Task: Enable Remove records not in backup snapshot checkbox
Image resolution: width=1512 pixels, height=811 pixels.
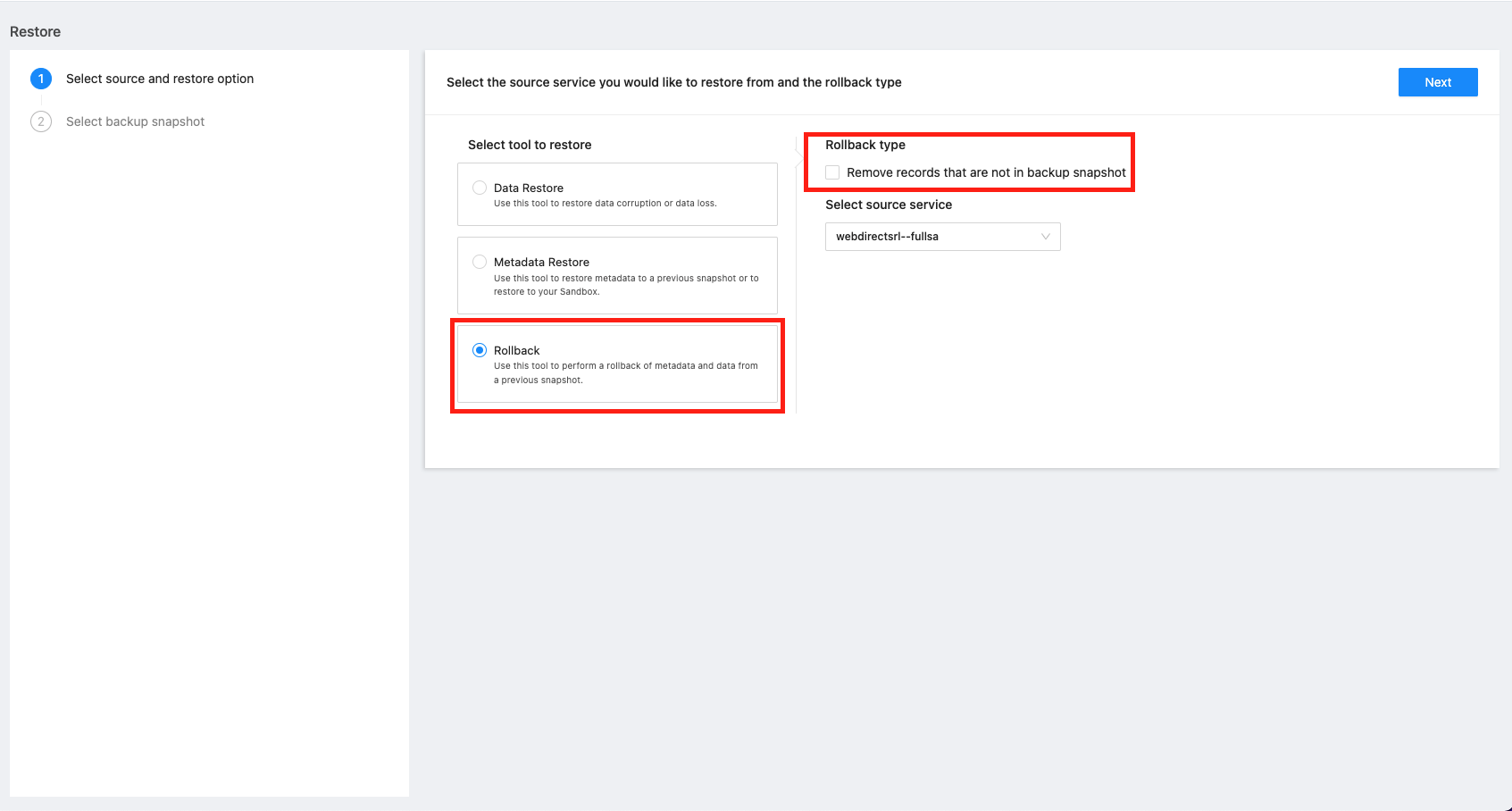Action: (x=832, y=172)
